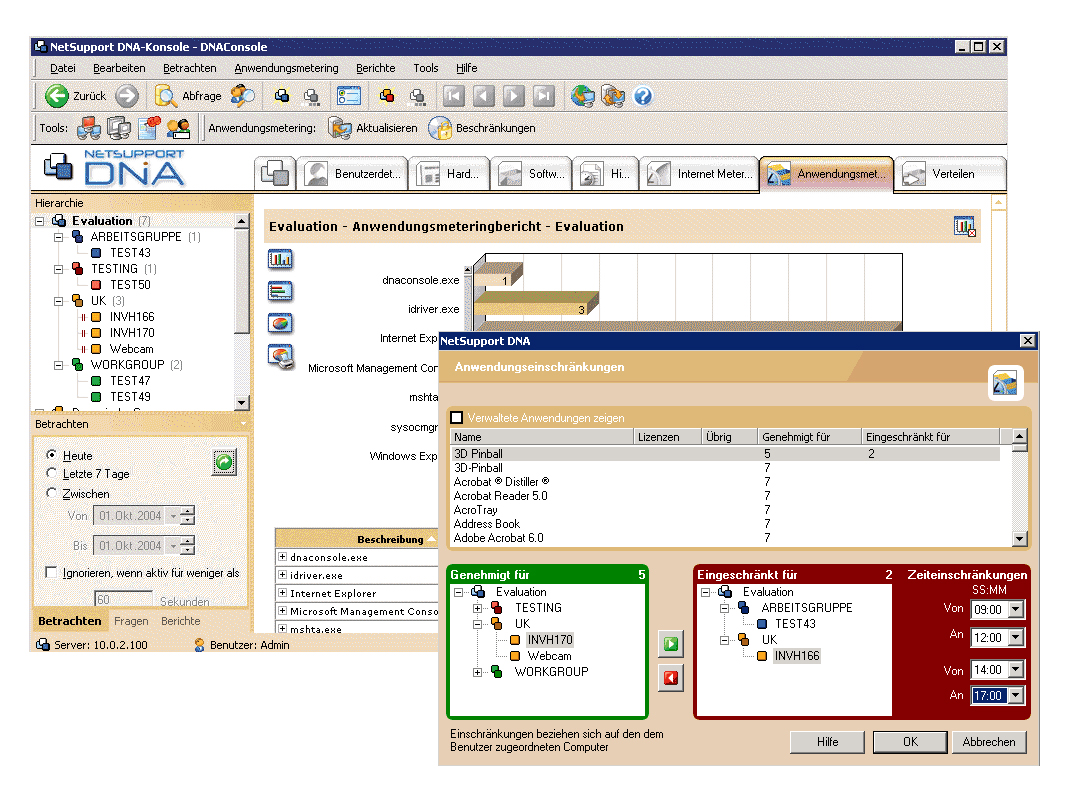
Task: Select the Letzte 7 Tage radio button
Action: point(51,472)
